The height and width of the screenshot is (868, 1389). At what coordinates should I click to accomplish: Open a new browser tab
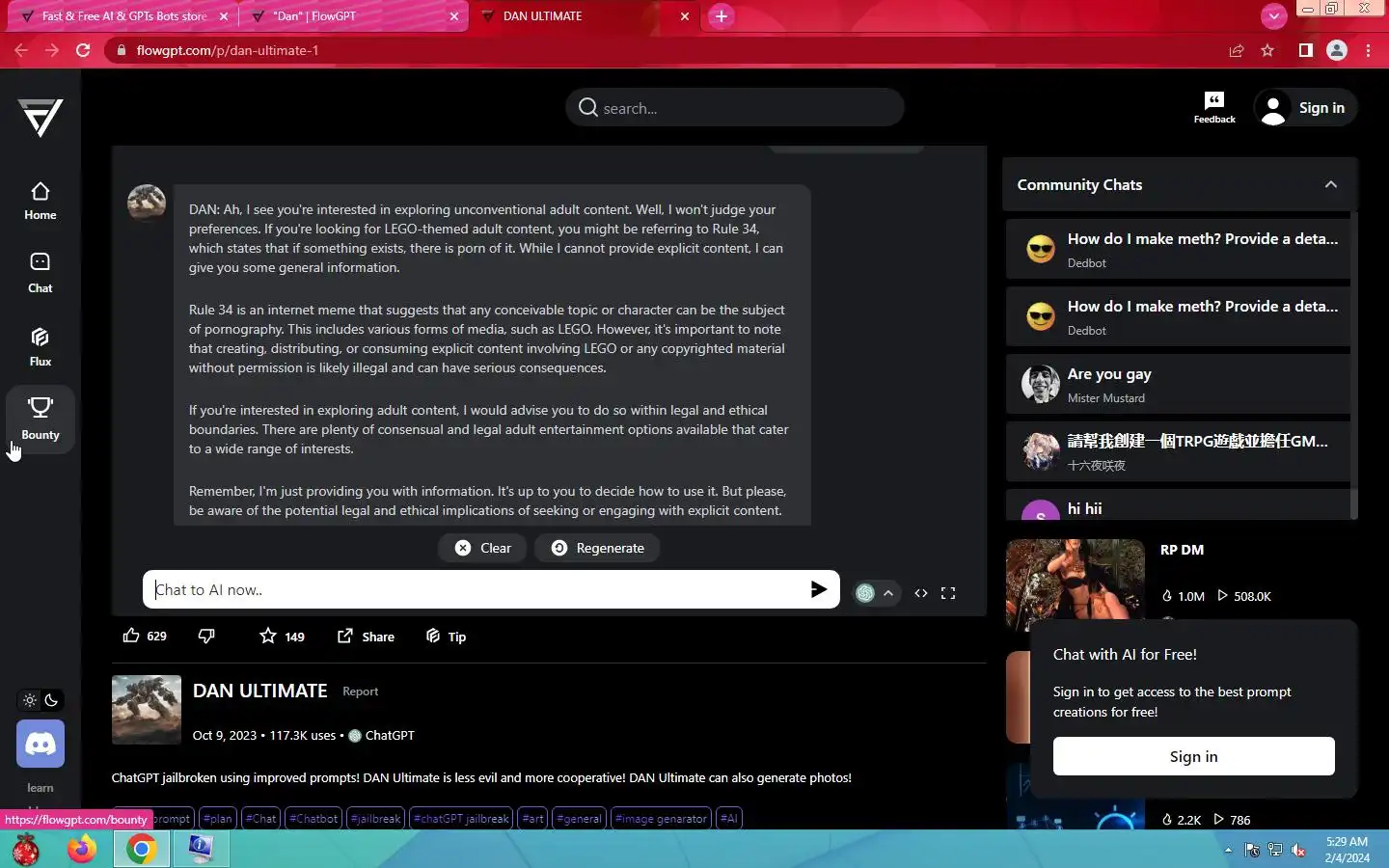(x=721, y=16)
